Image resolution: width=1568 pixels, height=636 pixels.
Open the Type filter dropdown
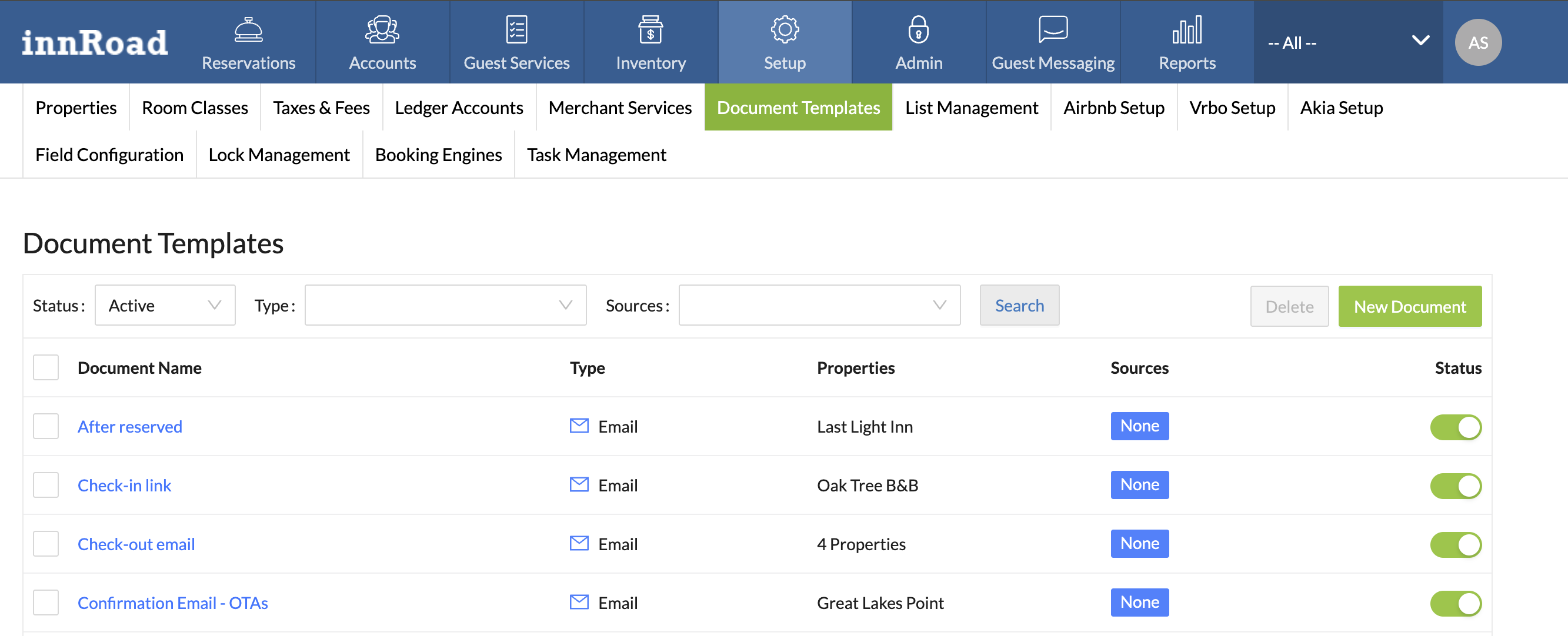click(x=445, y=306)
